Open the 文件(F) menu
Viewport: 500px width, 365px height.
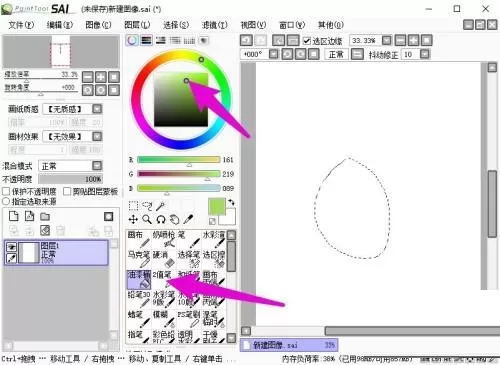21,25
